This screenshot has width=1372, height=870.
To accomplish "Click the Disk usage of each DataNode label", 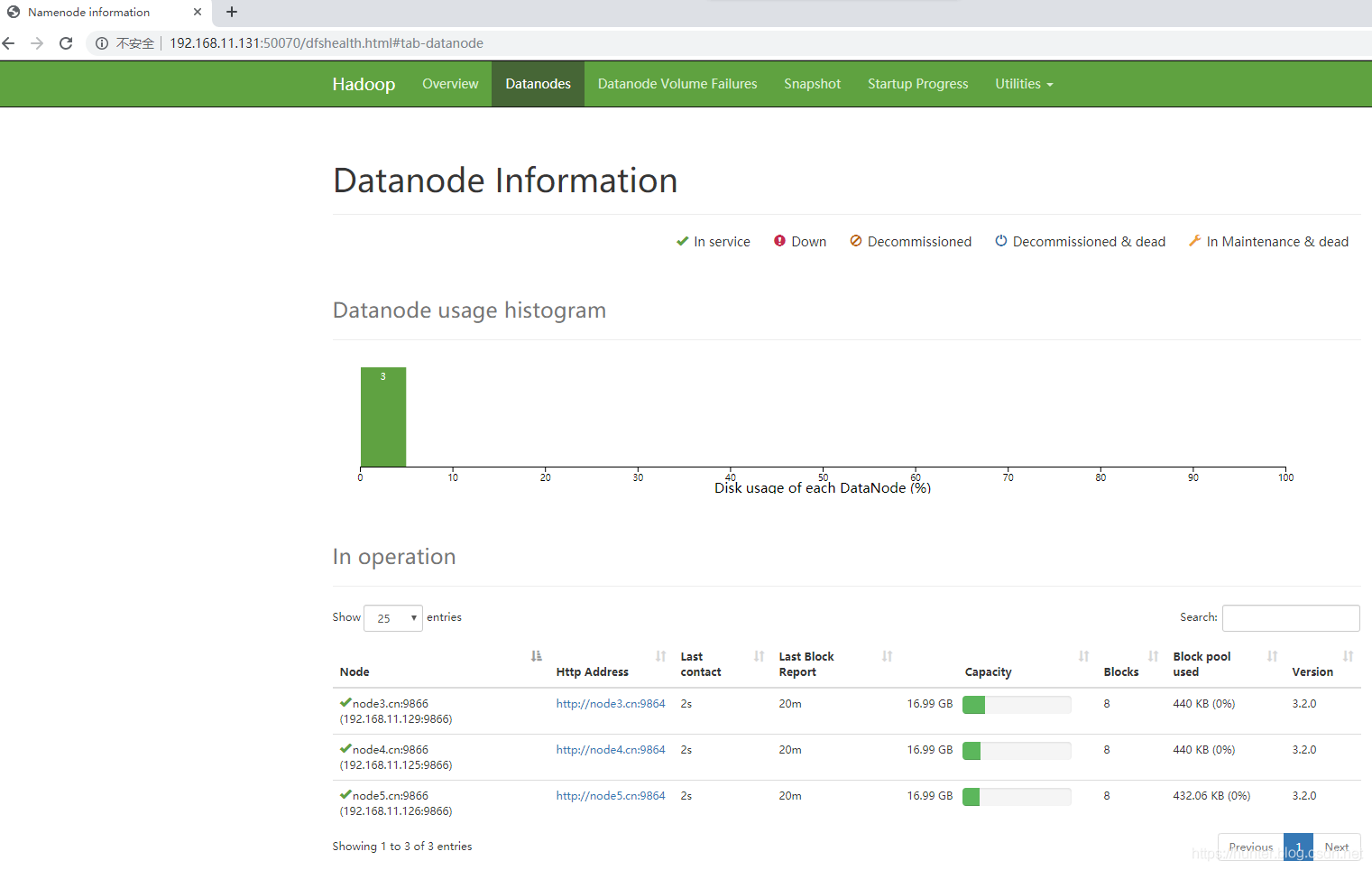I will 823,488.
